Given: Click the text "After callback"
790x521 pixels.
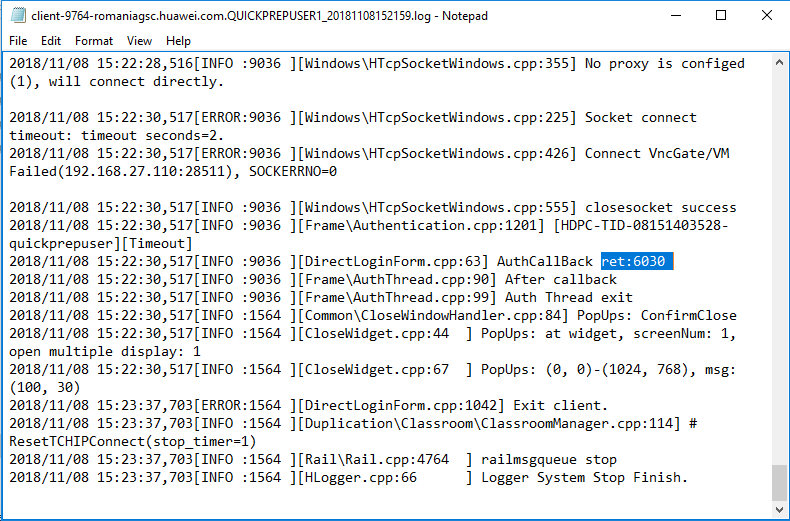Looking at the screenshot, I should tap(561, 280).
